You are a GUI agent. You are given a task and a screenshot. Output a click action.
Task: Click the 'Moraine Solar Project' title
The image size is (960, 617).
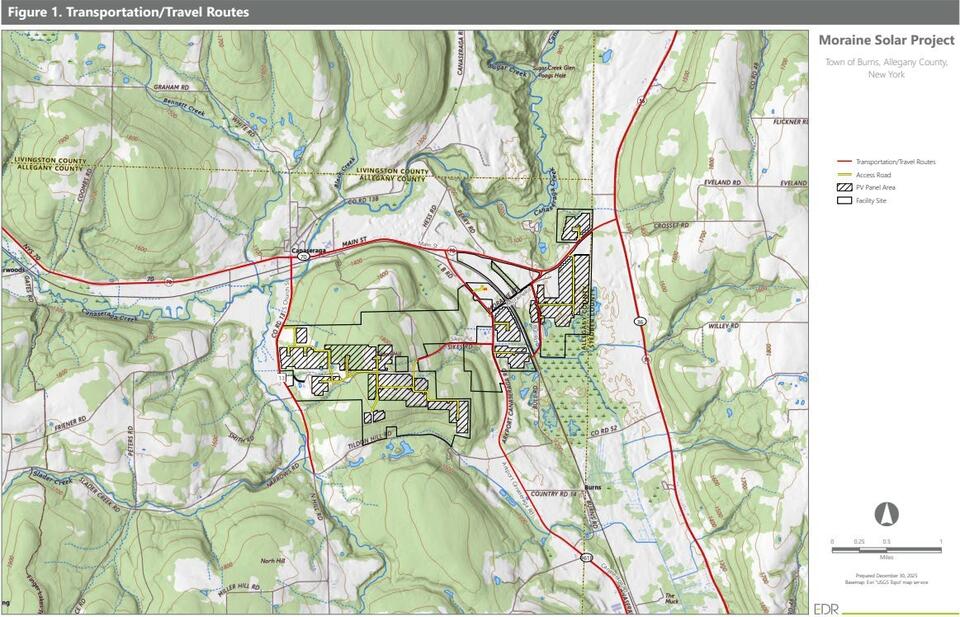coord(886,40)
